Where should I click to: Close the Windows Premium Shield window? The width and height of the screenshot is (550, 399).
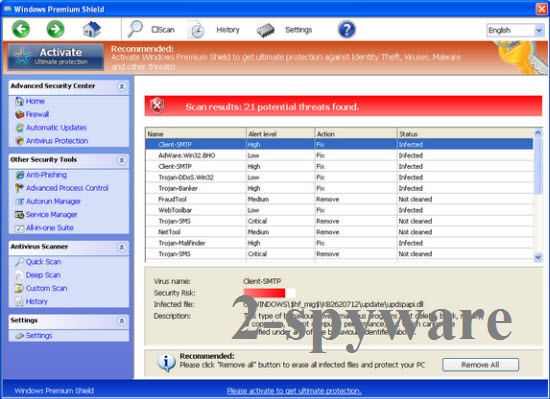tap(542, 9)
